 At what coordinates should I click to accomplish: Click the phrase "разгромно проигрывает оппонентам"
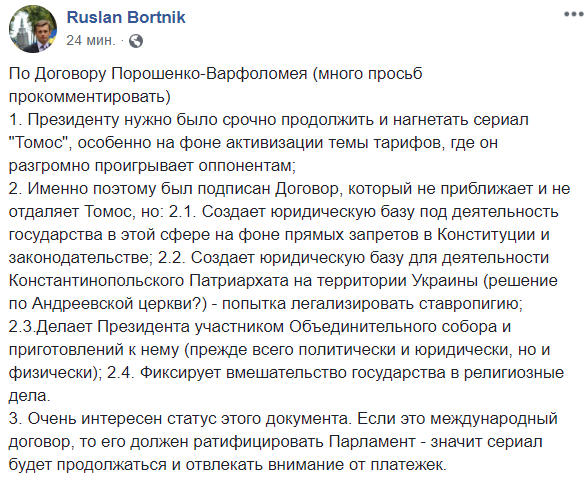150,165
